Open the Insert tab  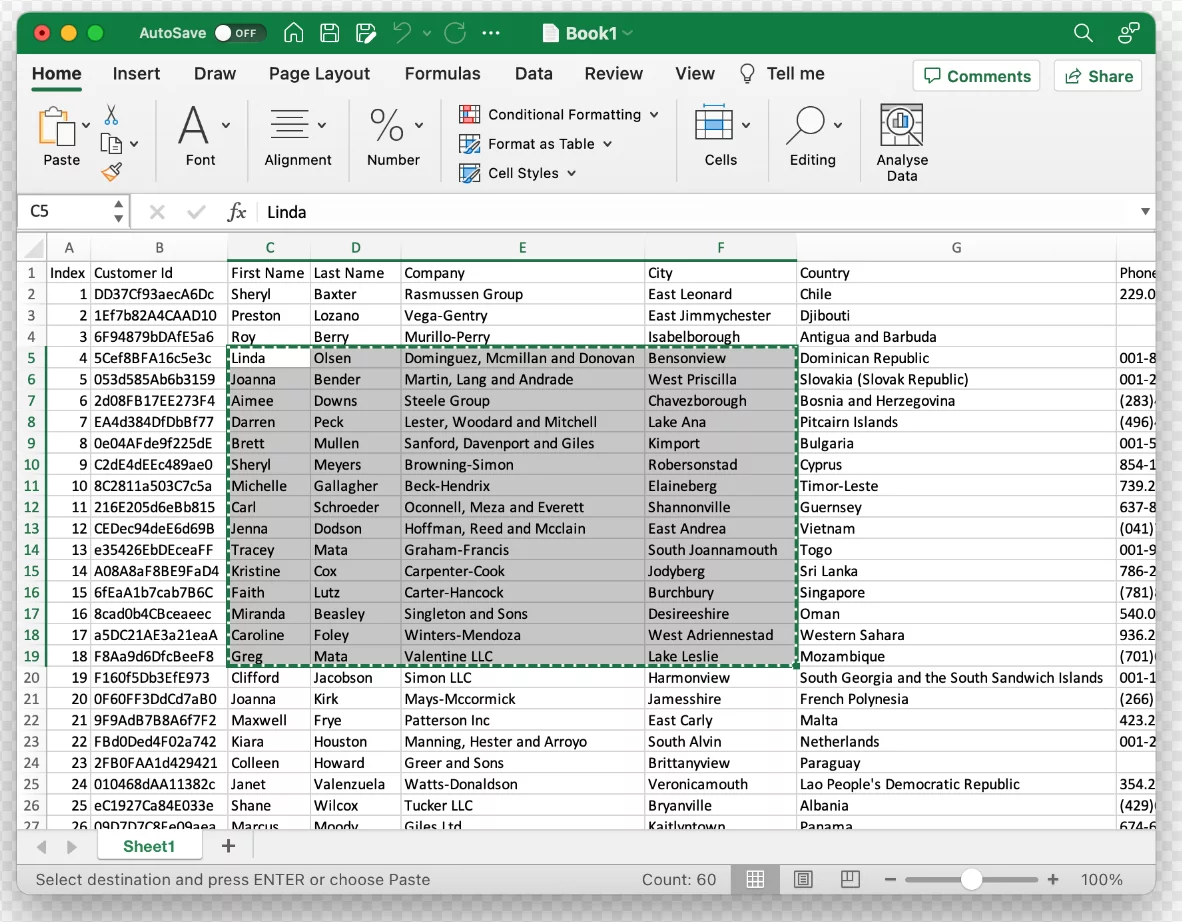click(136, 74)
